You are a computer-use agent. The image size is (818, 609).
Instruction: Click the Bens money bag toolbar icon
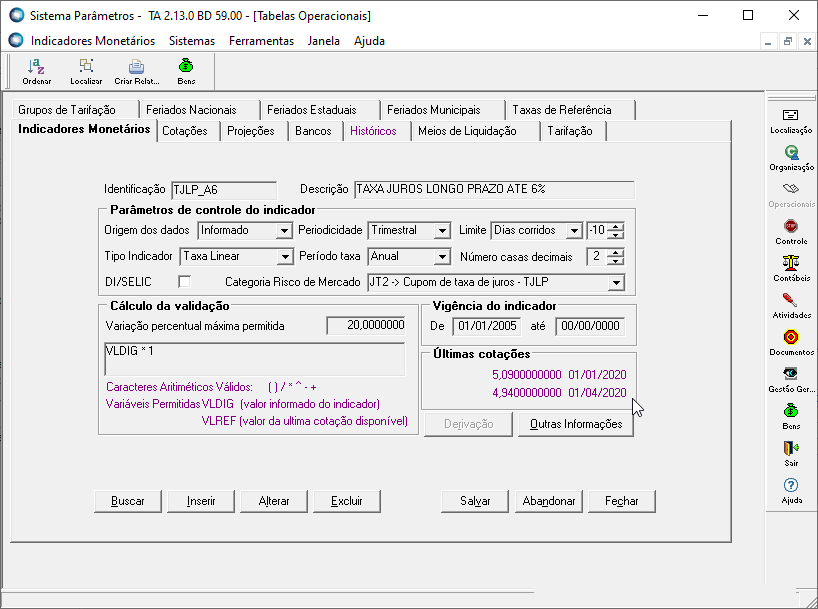pyautogui.click(x=186, y=71)
